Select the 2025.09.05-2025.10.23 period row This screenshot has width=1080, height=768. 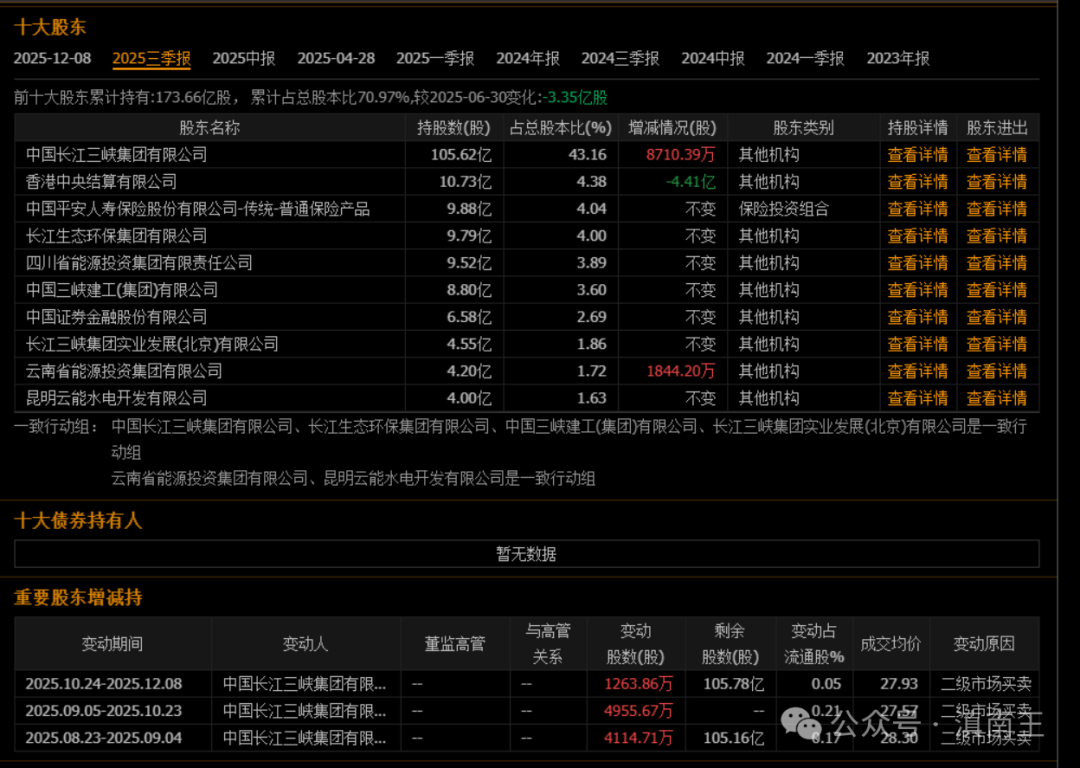point(526,711)
